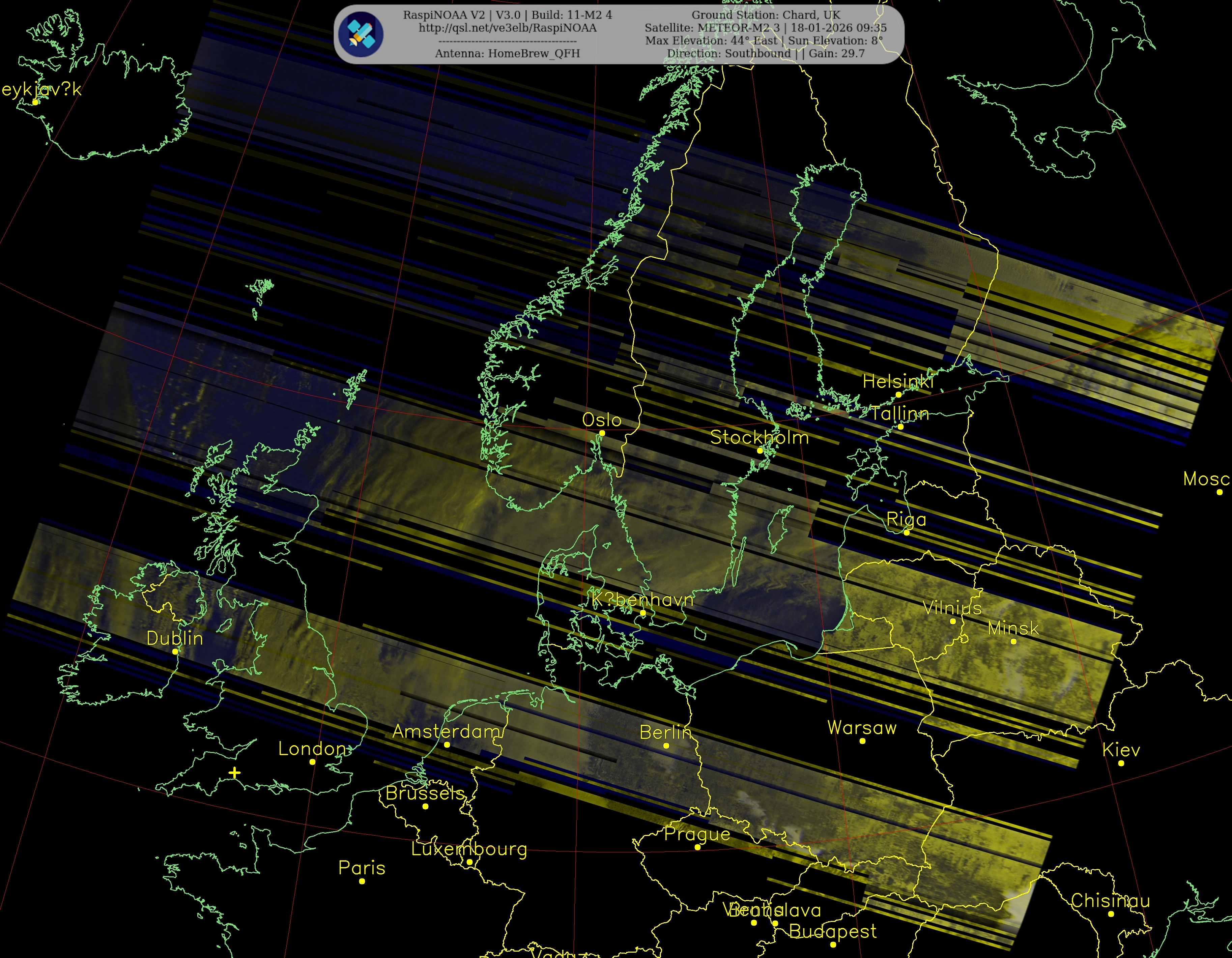The height and width of the screenshot is (958, 1232).
Task: Click the Warsaw city marker dot
Action: [862, 741]
